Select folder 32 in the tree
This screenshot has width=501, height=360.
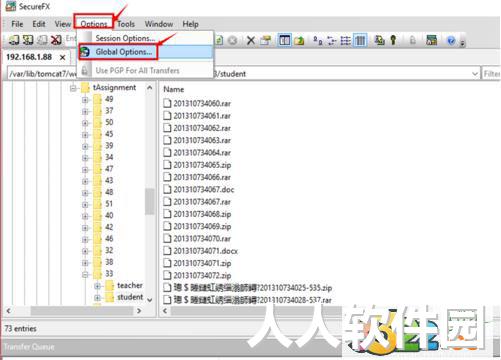[109, 250]
